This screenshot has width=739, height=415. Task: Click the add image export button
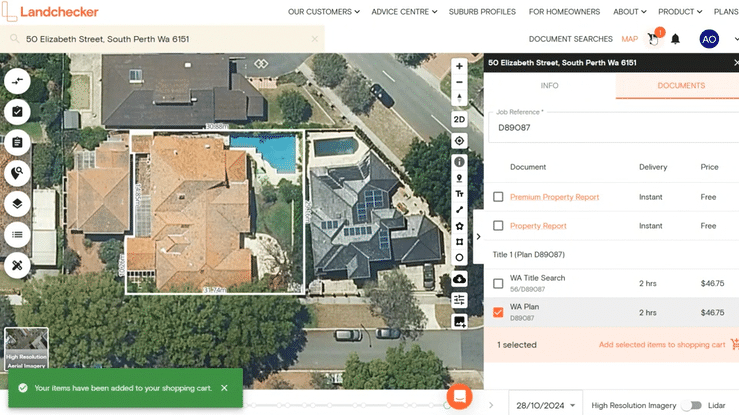tap(459, 321)
